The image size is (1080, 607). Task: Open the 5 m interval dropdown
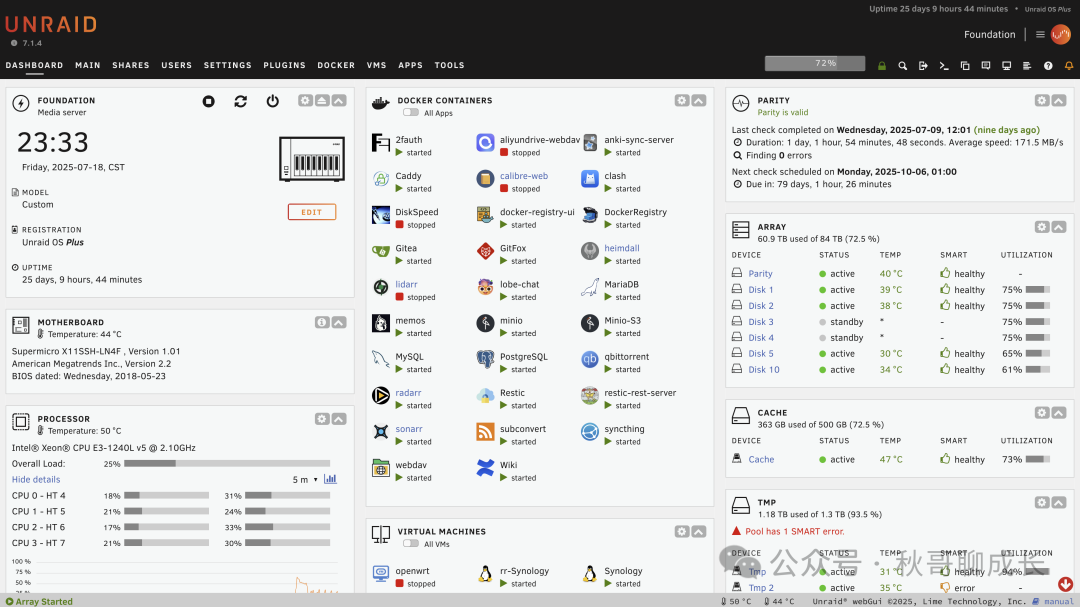tap(305, 480)
